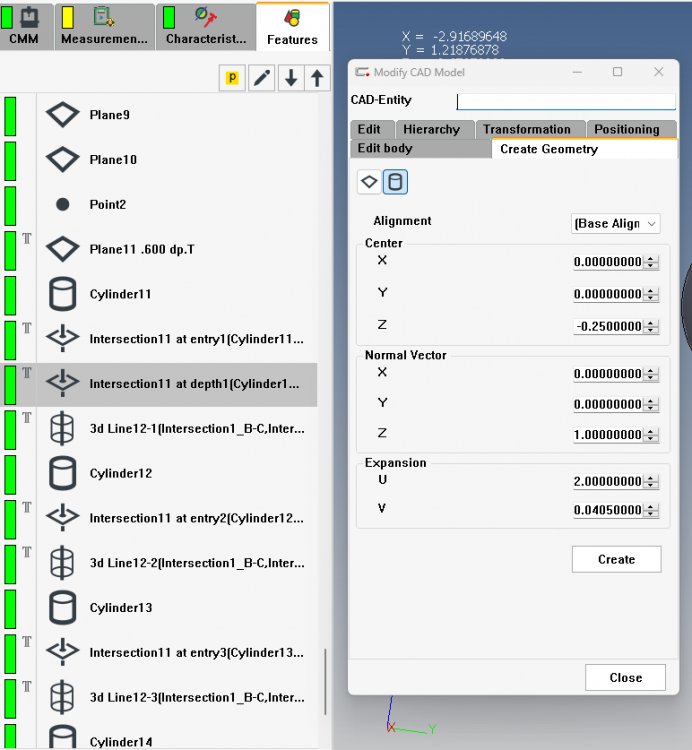Image resolution: width=692 pixels, height=750 pixels.
Task: Open the Edit tab in dialog
Action: [x=372, y=129]
